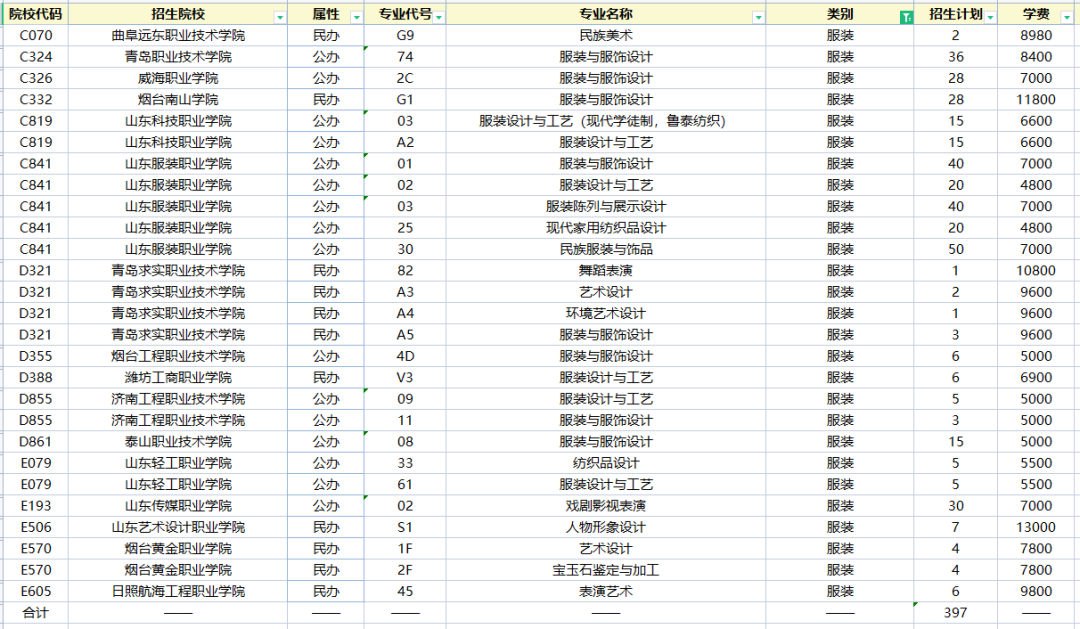Select the tuition cell showing 13000

pos(1036,527)
